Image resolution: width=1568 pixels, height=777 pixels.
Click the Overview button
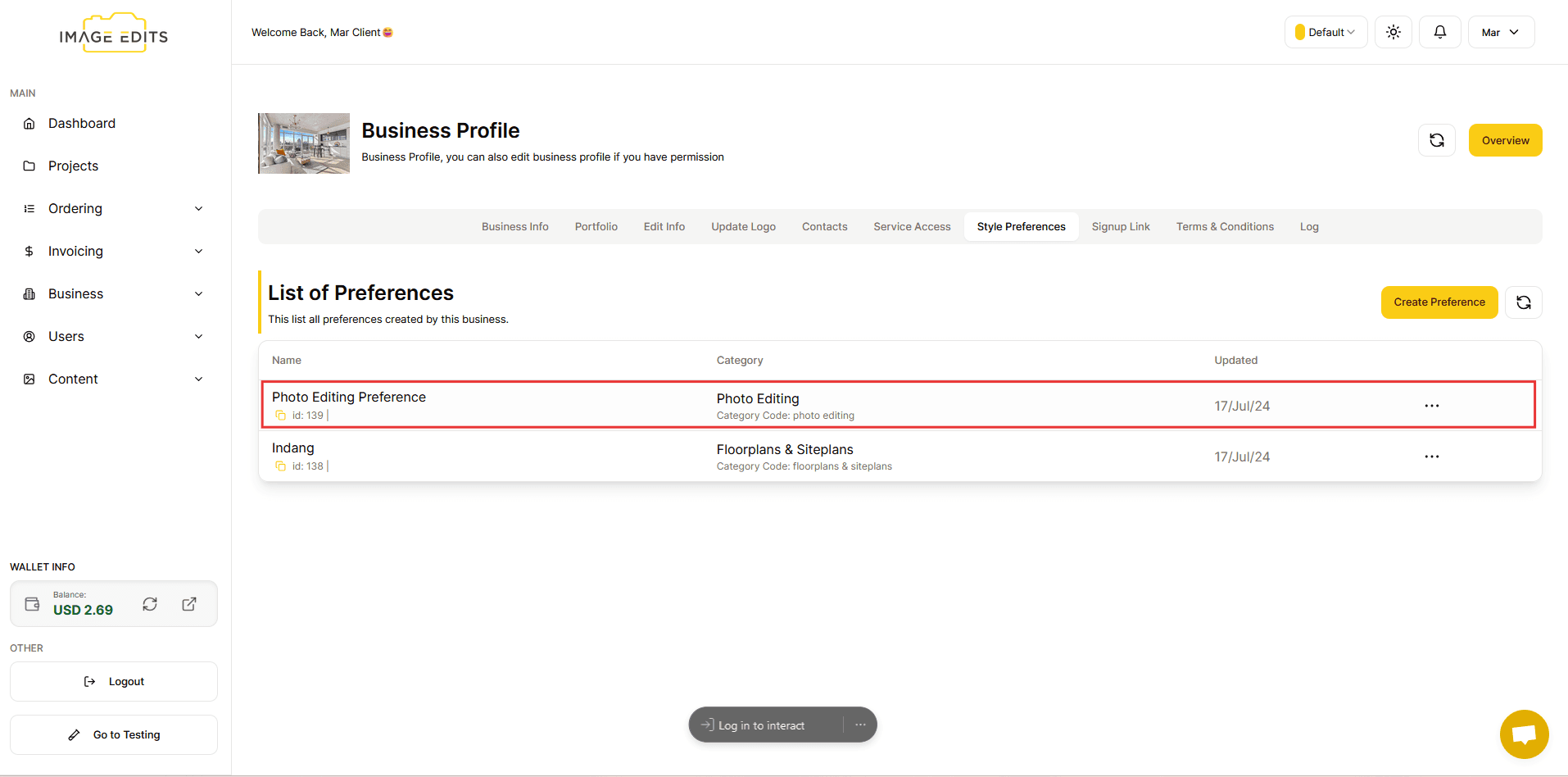point(1505,140)
